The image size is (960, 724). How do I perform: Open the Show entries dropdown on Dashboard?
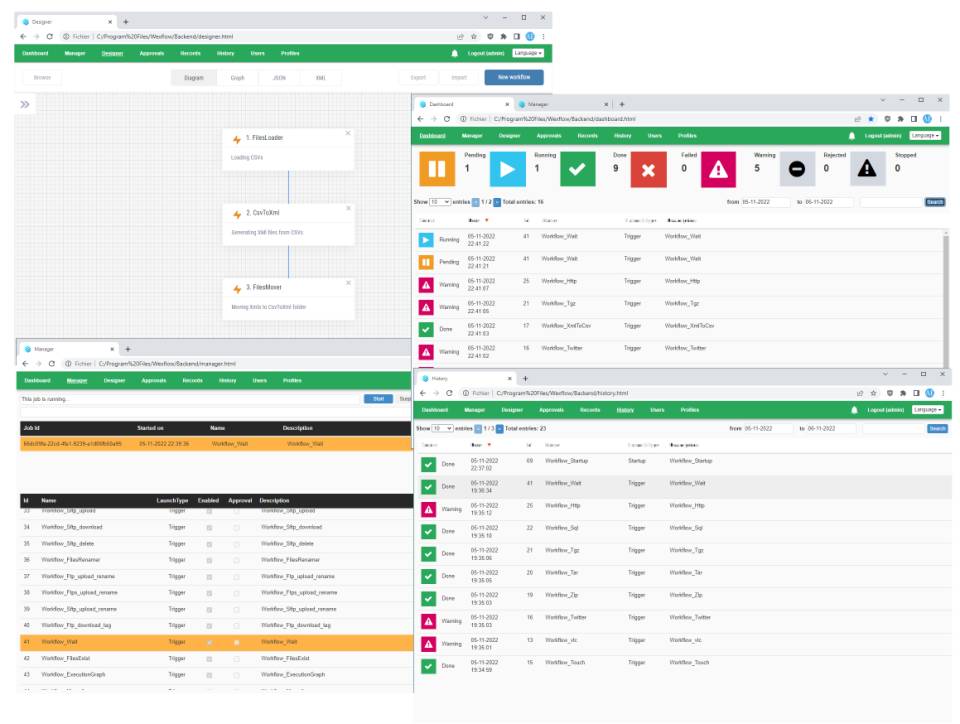coord(441,202)
